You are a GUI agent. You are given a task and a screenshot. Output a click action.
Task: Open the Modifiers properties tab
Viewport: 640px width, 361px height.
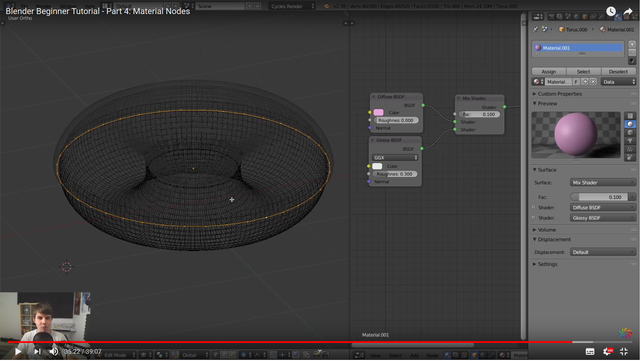tap(602, 16)
